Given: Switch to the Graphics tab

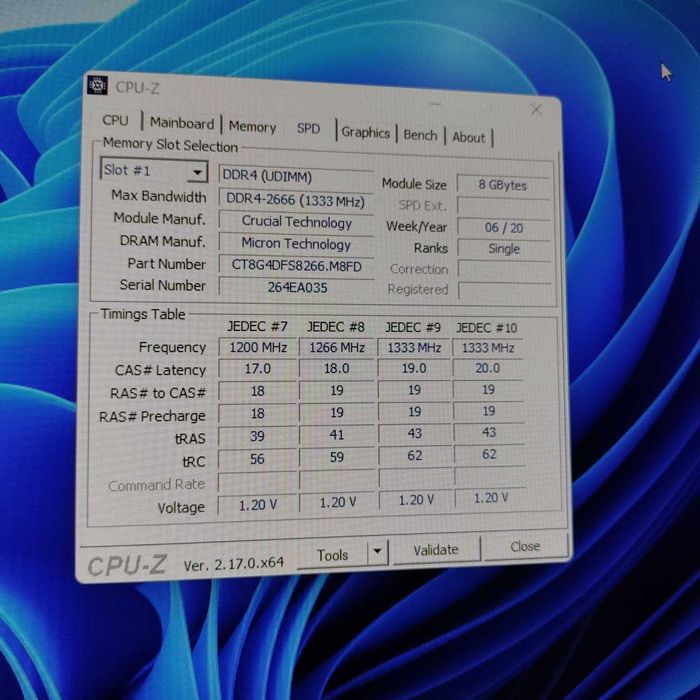Looking at the screenshot, I should tap(365, 133).
